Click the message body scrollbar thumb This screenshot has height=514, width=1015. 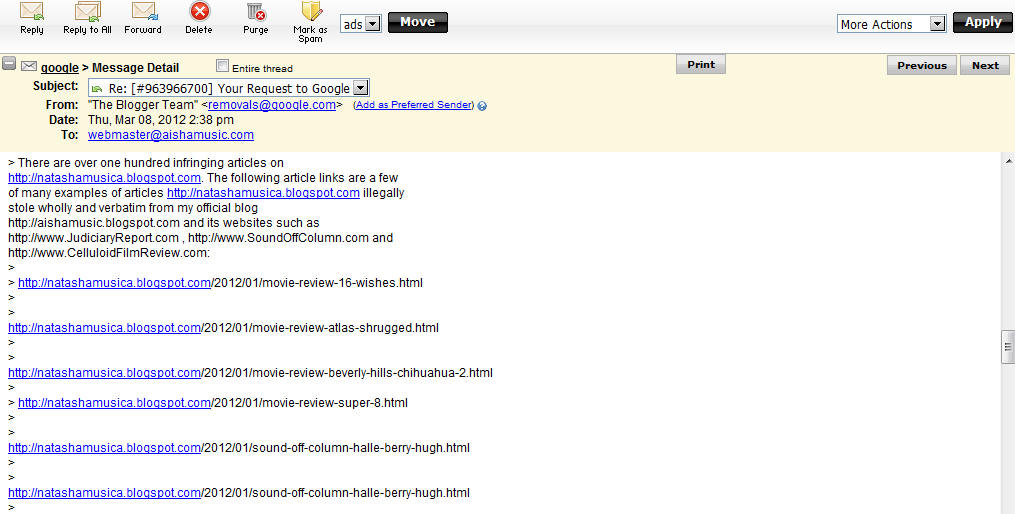point(1008,347)
